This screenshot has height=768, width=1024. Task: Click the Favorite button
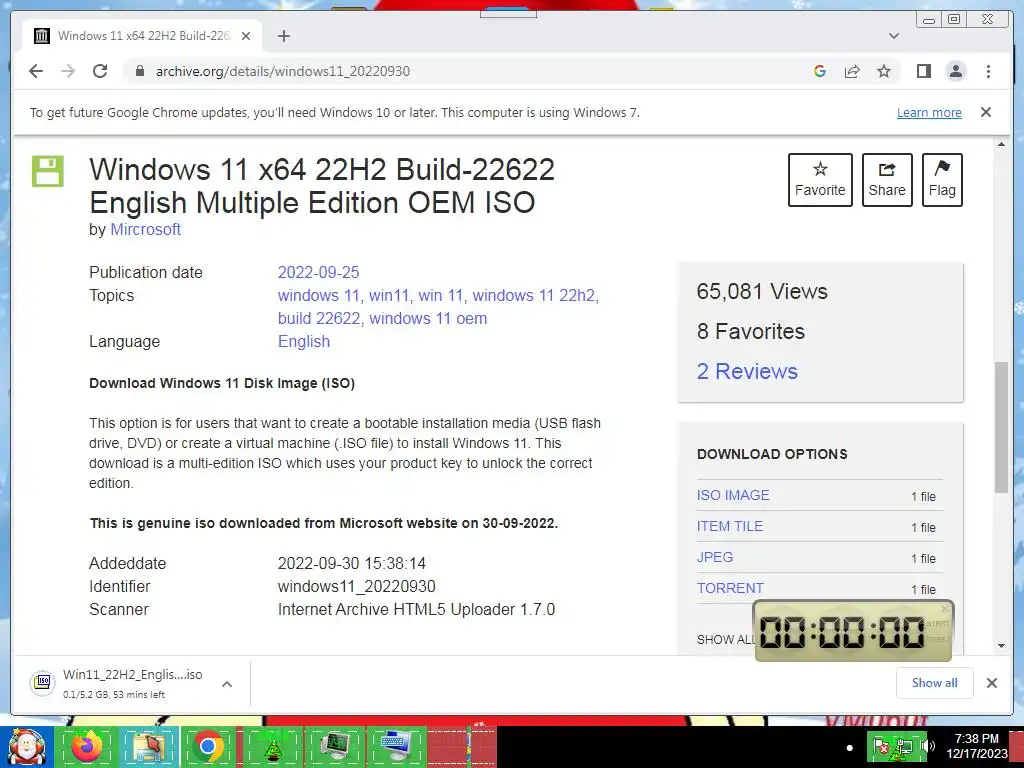[x=820, y=180]
